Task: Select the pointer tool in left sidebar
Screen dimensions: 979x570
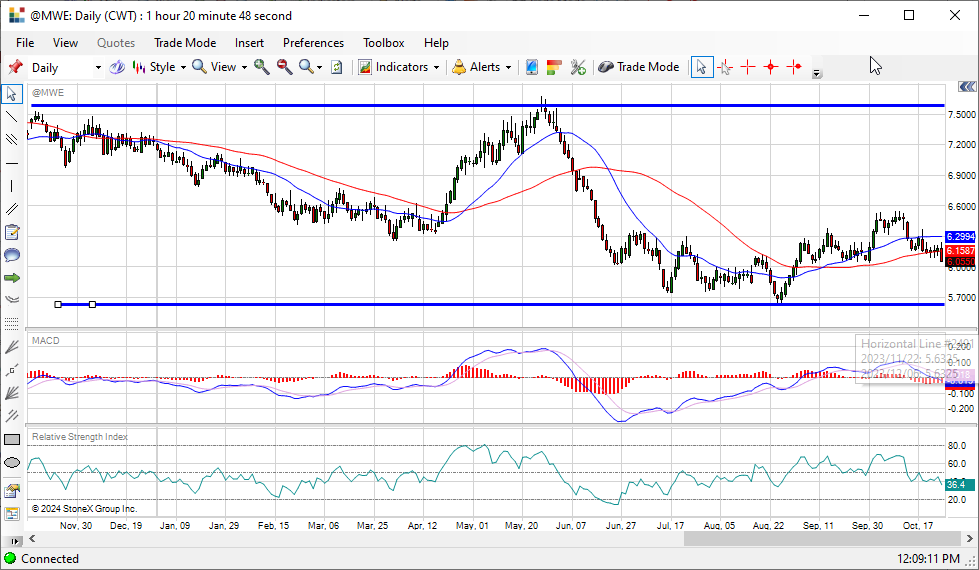Action: [11, 94]
